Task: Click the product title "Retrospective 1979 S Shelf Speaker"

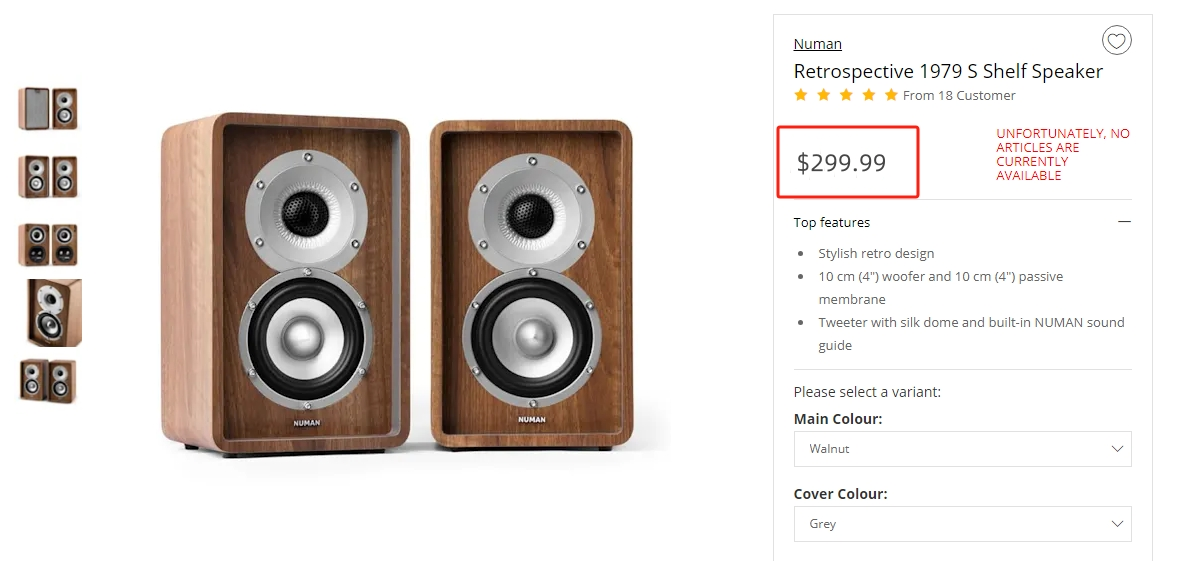Action: tap(947, 72)
